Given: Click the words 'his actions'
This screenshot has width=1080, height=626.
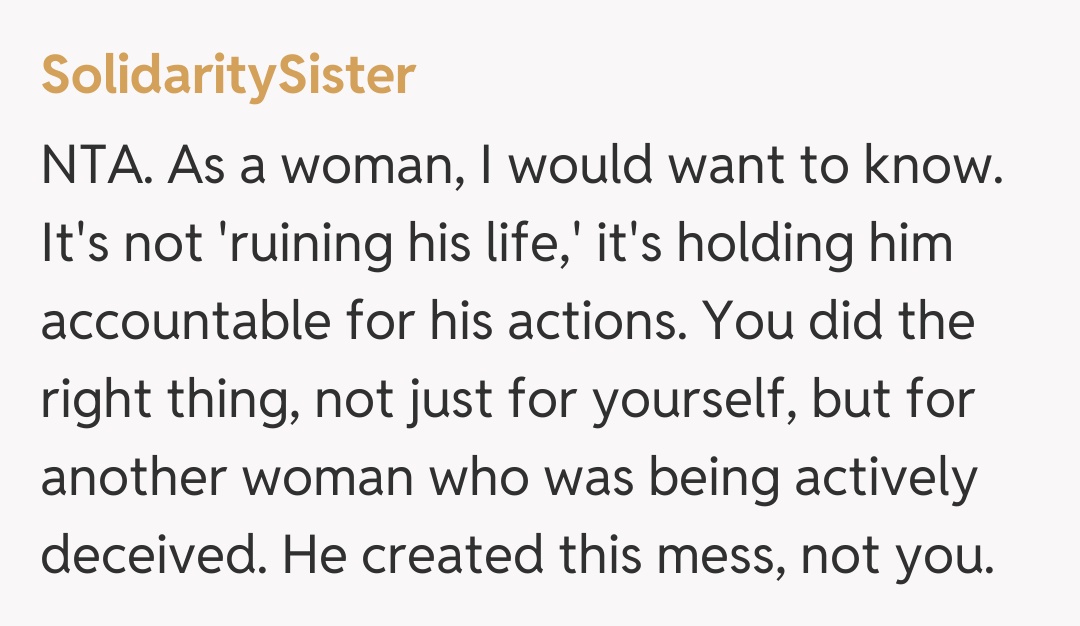Looking at the screenshot, I should click(527, 323).
